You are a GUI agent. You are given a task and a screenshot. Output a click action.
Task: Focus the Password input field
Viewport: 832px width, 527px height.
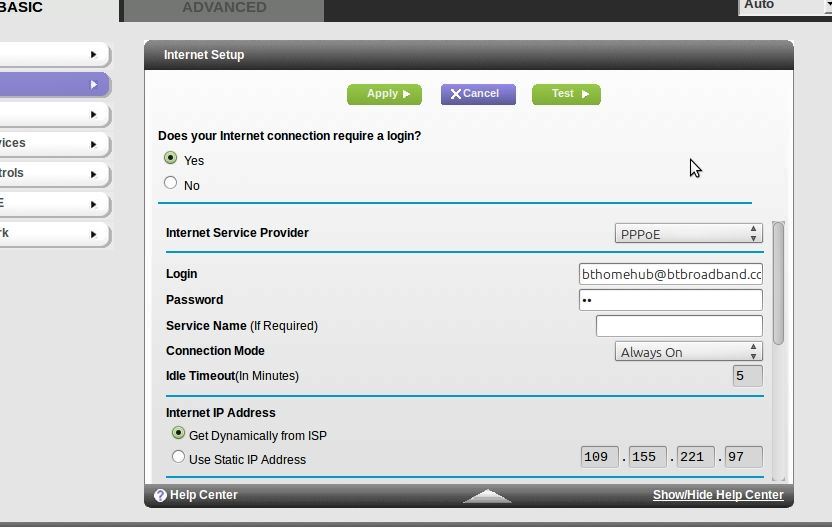pyautogui.click(x=671, y=300)
